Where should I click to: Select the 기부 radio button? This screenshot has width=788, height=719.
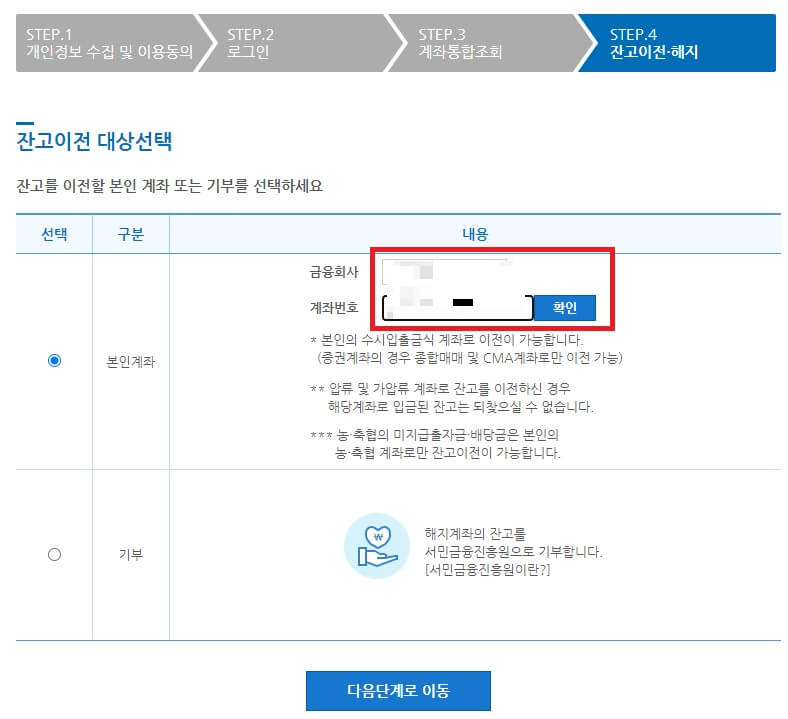(54, 554)
